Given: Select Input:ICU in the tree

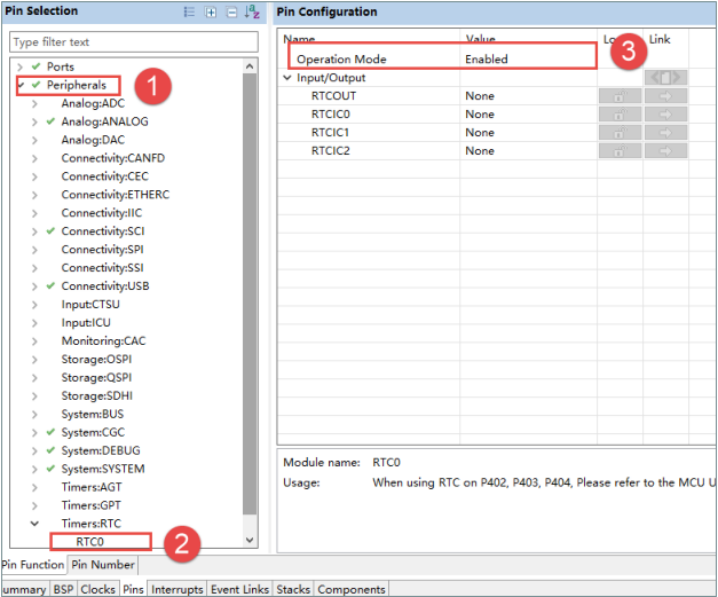Looking at the screenshot, I should pos(86,323).
